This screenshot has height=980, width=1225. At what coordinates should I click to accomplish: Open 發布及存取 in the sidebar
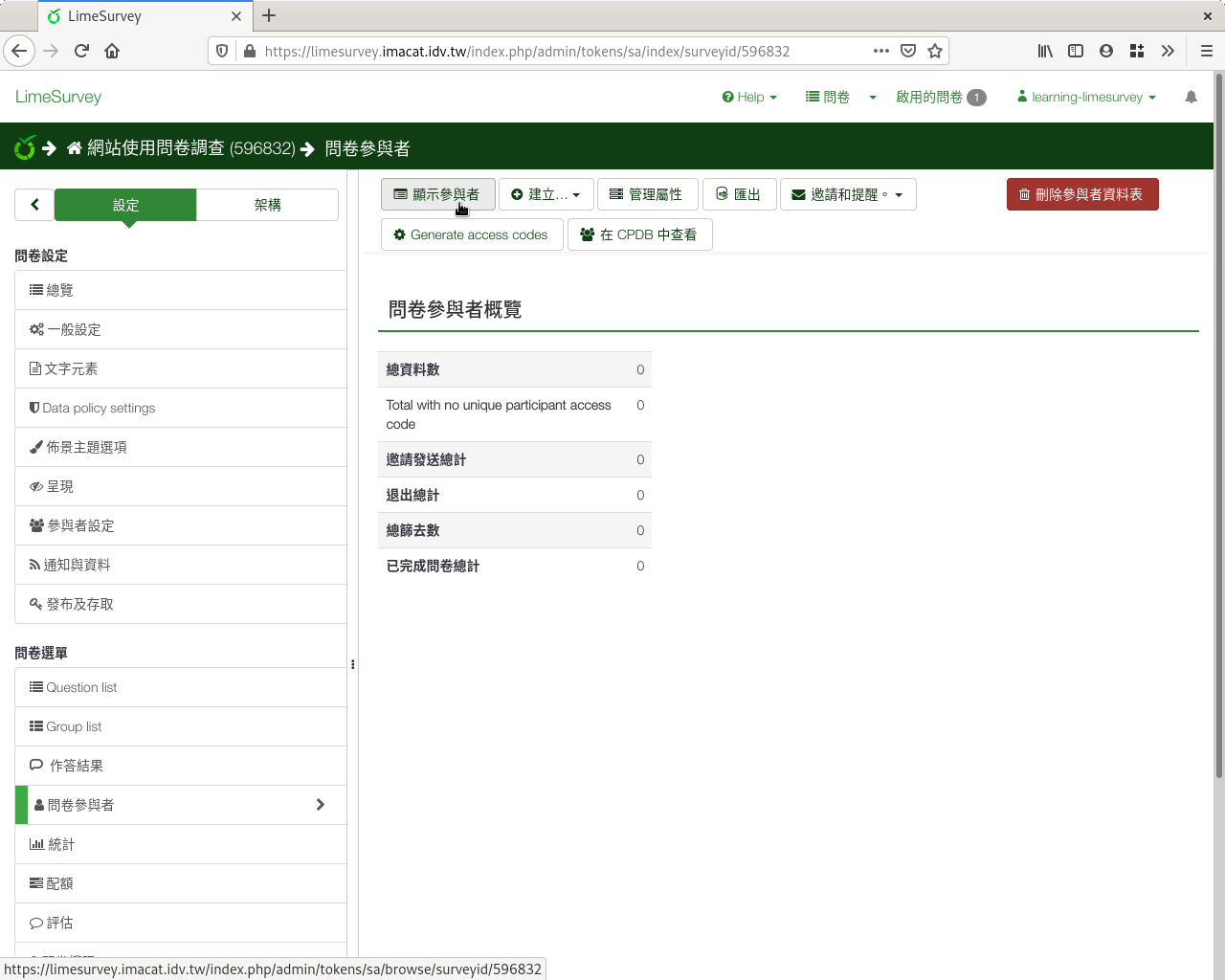click(x=181, y=604)
